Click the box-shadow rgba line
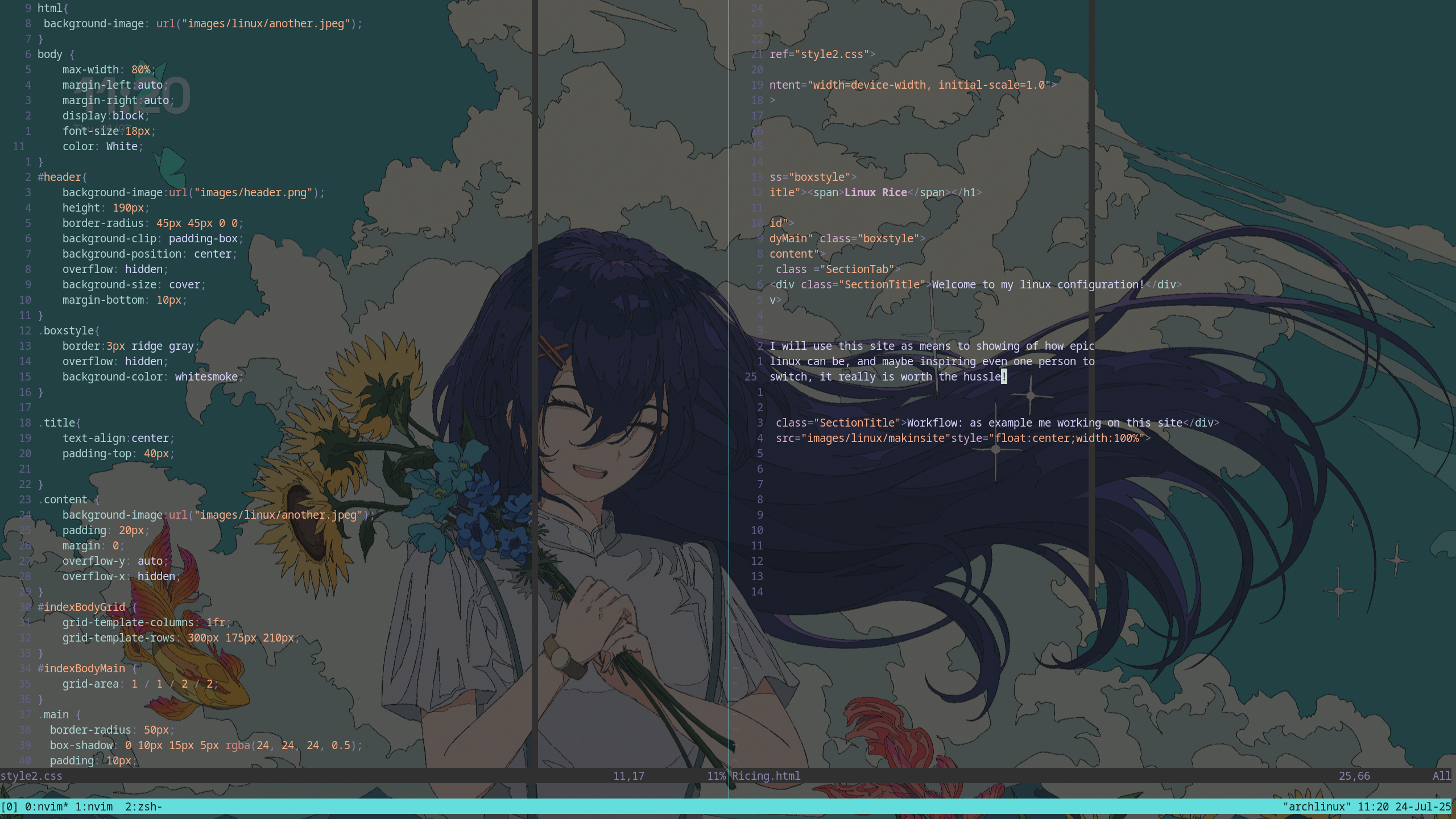Screen dimensions: 1456x819 point(206,745)
